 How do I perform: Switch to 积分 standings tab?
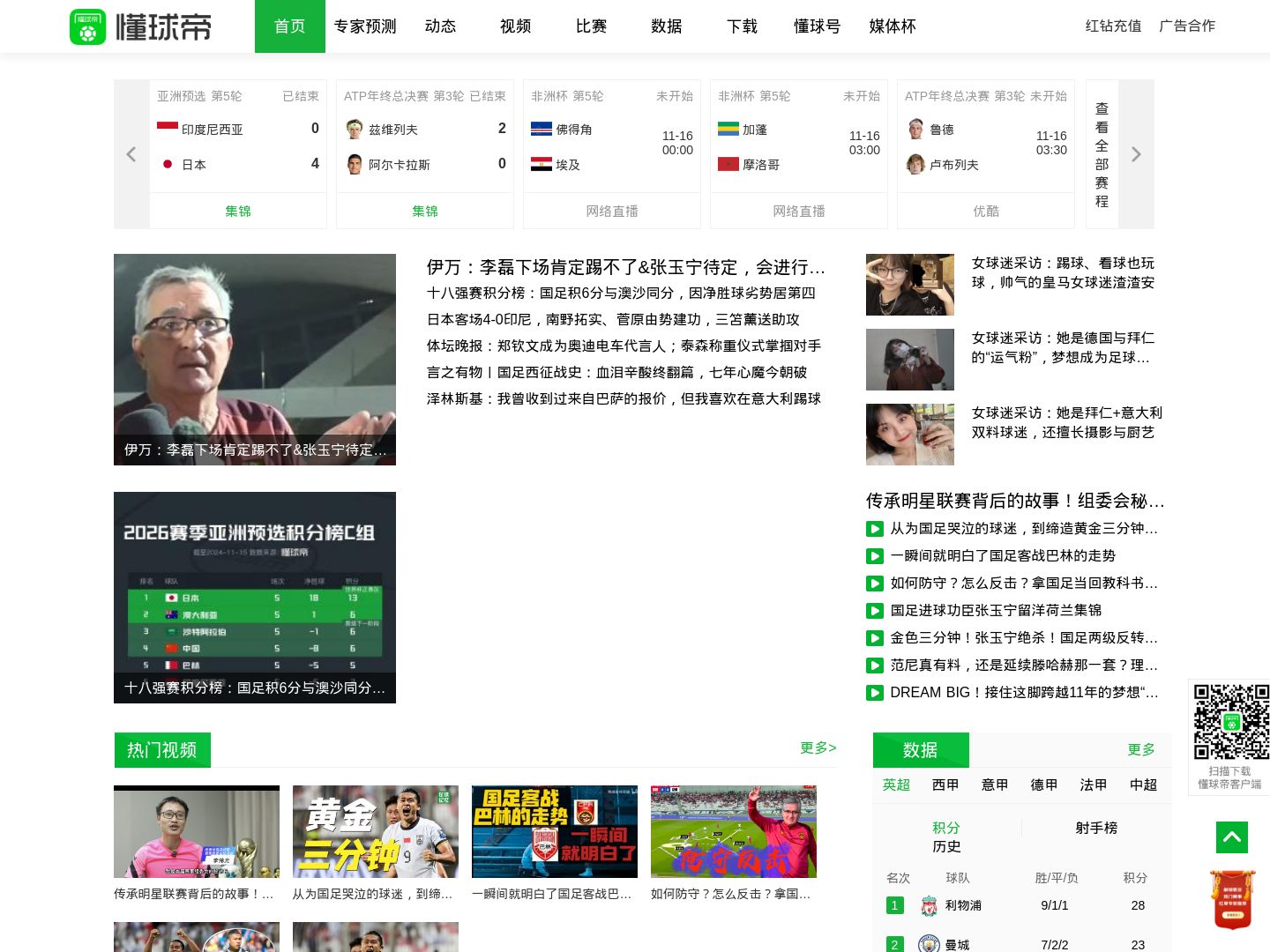point(946,828)
